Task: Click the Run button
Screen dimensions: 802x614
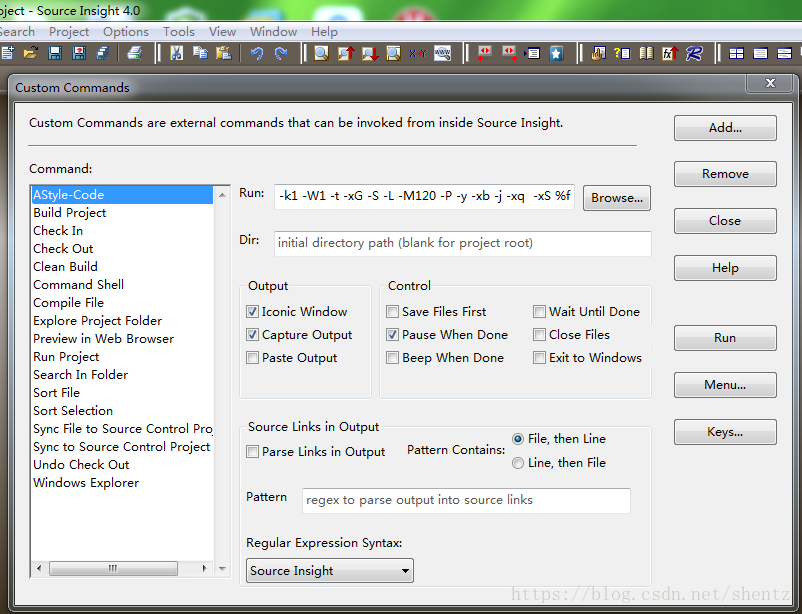Action: [x=725, y=338]
